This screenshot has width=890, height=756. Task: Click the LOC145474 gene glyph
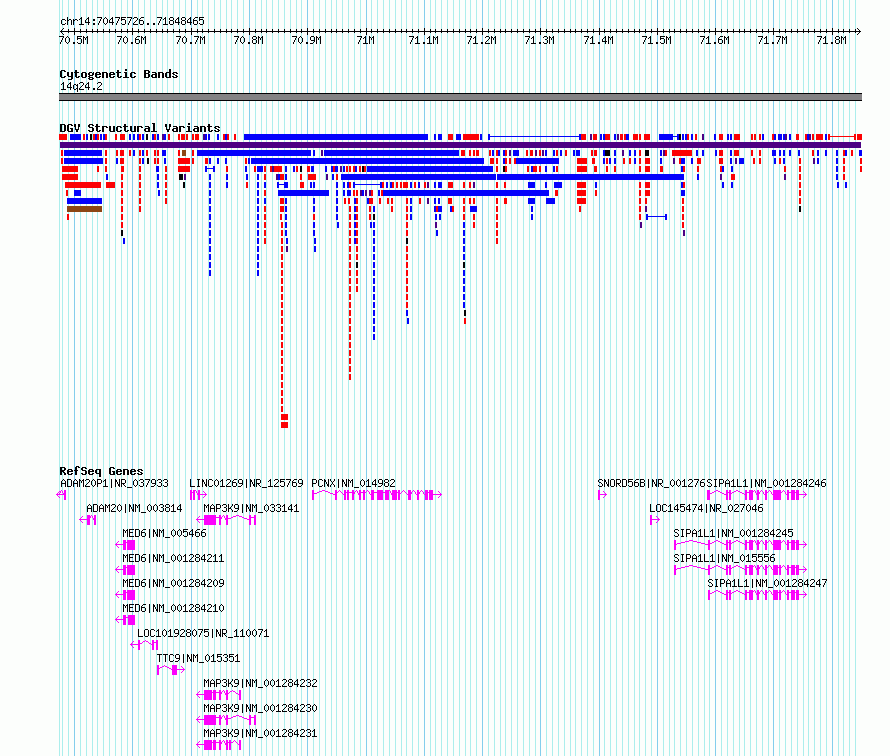pos(654,520)
